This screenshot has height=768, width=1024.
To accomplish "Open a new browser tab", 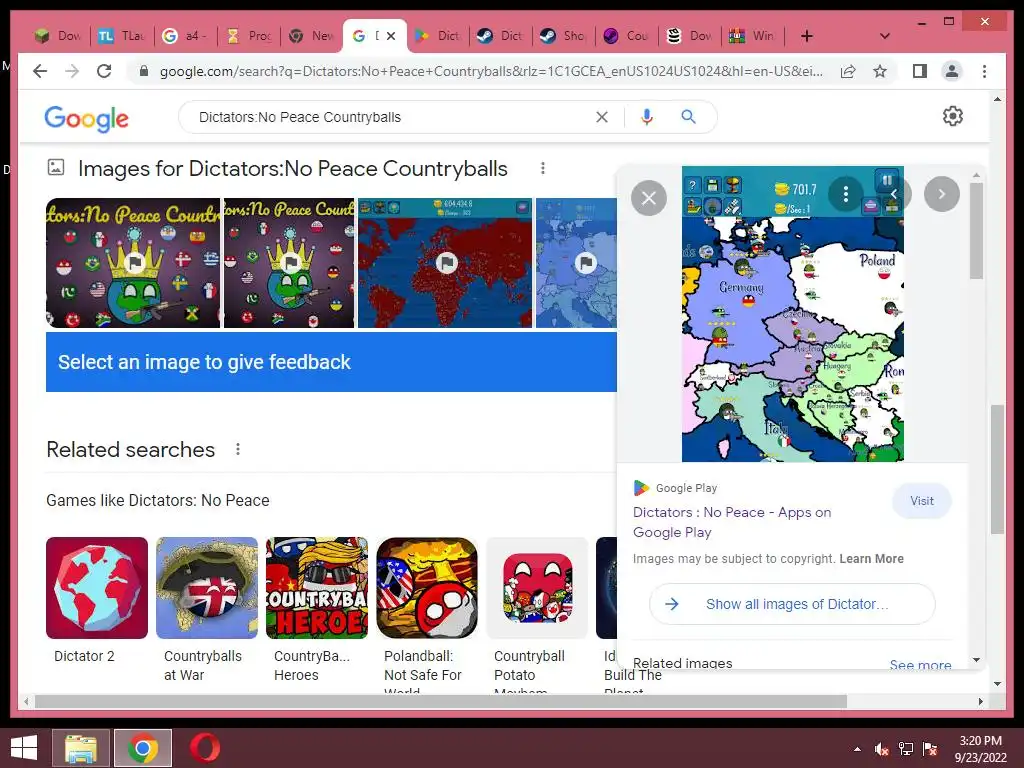I will coord(807,36).
